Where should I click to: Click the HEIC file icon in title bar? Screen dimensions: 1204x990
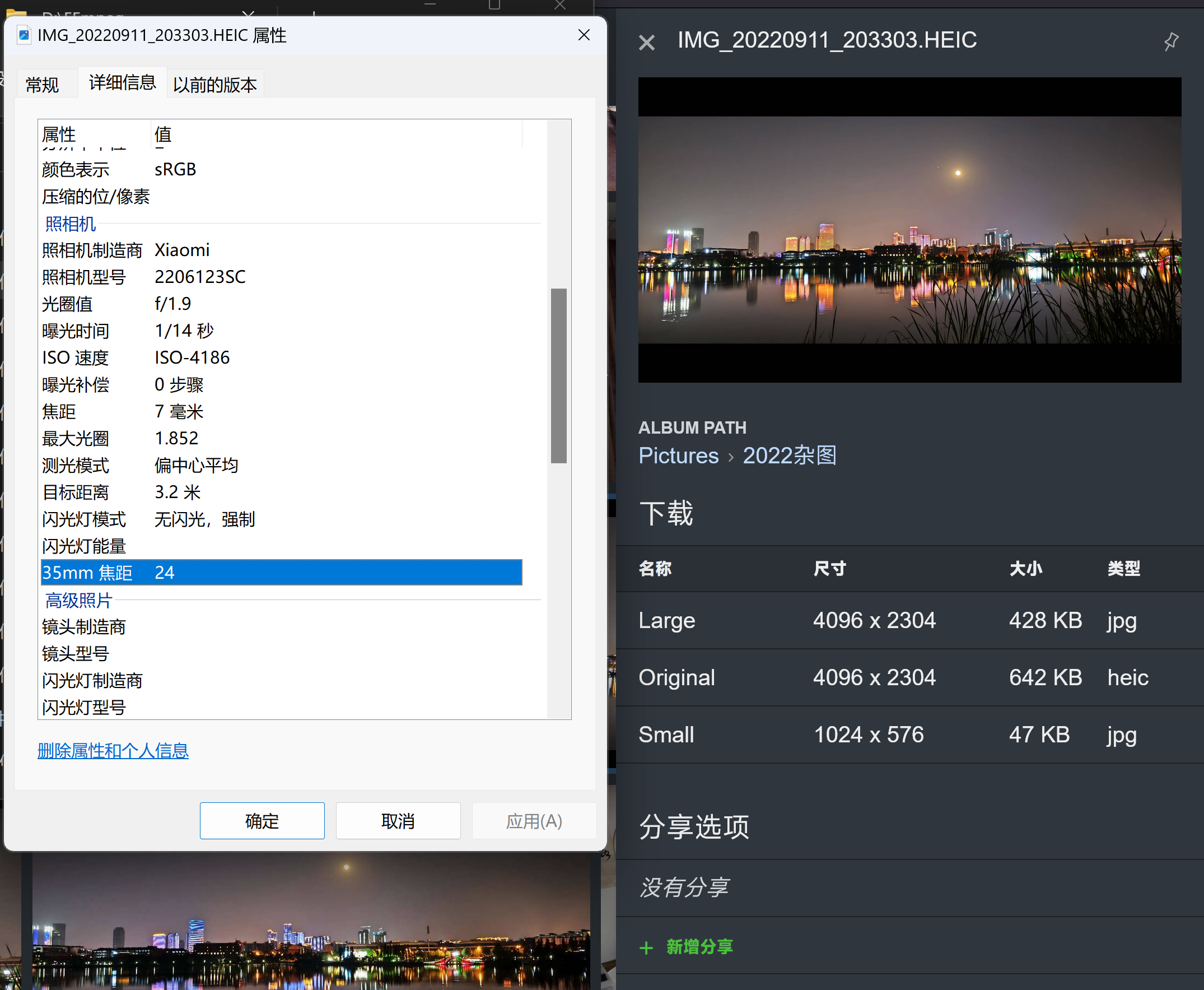pyautogui.click(x=24, y=35)
